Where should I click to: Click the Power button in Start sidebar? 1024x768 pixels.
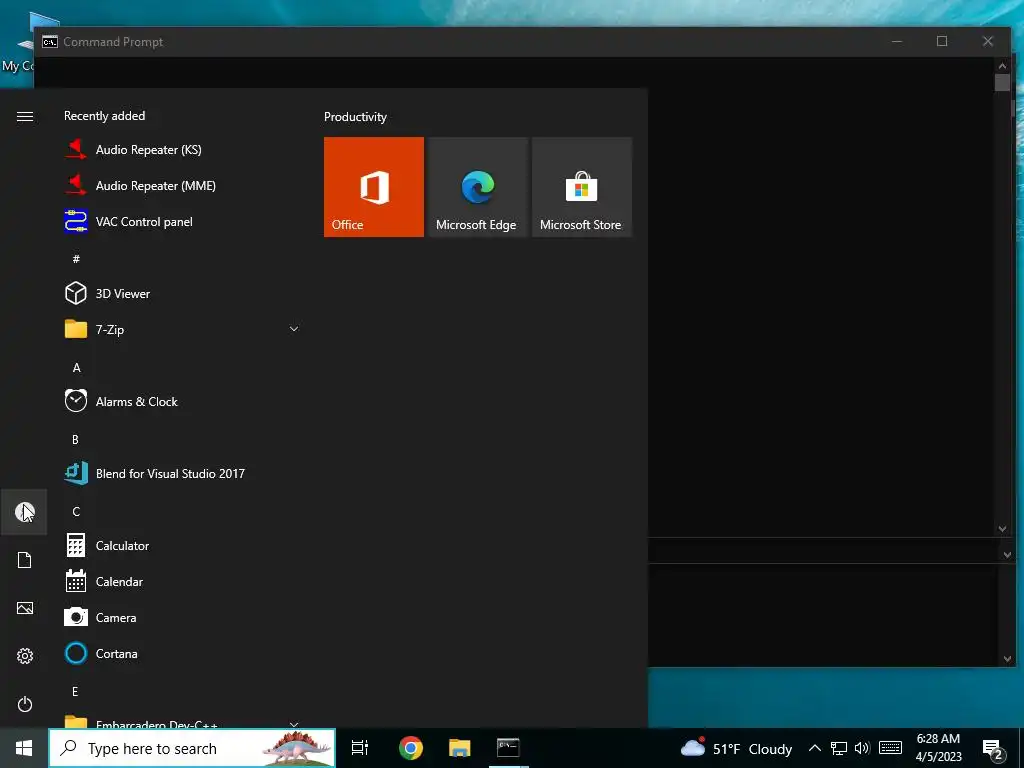(x=25, y=704)
